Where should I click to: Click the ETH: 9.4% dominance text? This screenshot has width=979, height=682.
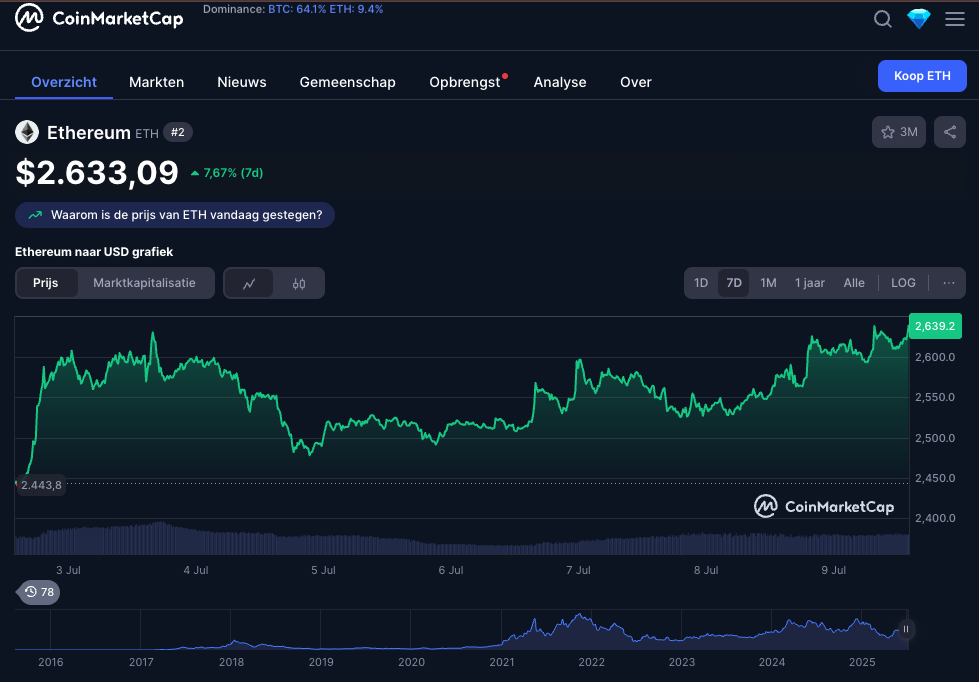tap(355, 9)
